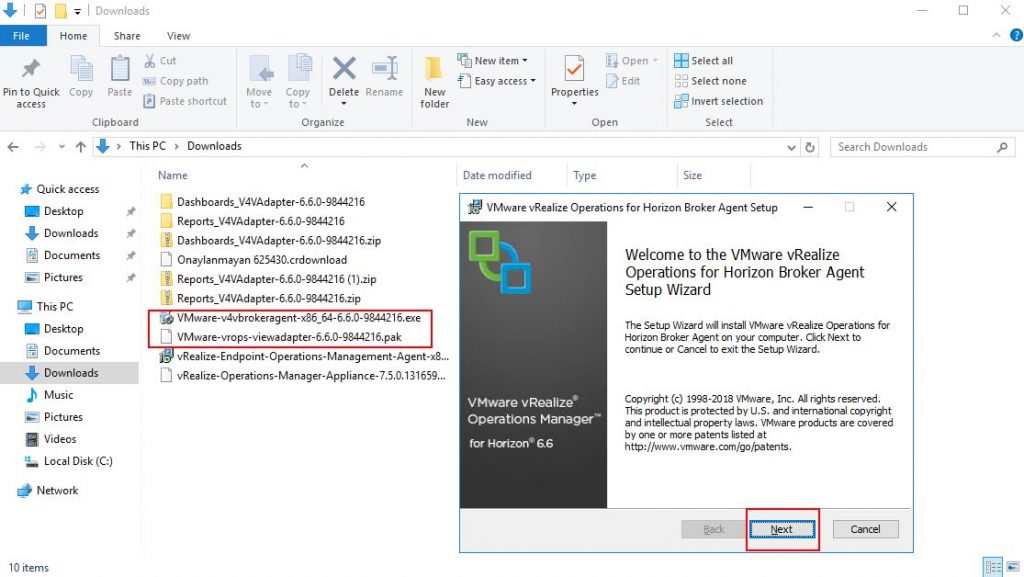Open the Move to menu
The height and width of the screenshot is (577, 1024).
[259, 82]
